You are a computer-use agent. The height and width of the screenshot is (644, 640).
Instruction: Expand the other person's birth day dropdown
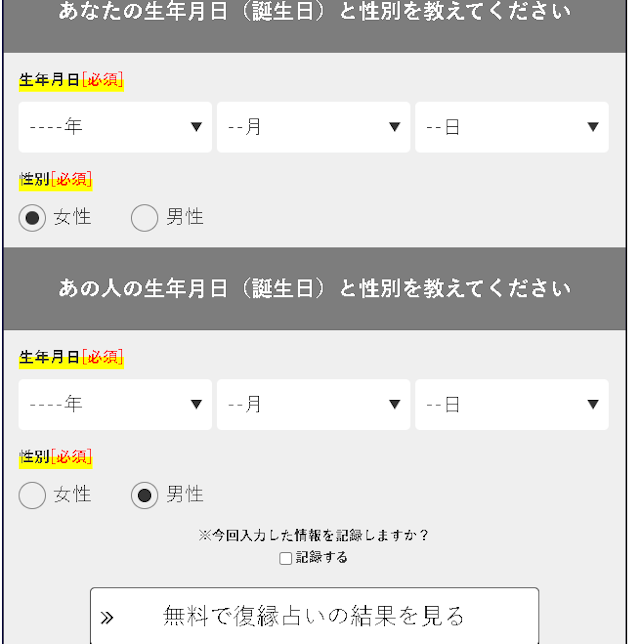click(511, 404)
